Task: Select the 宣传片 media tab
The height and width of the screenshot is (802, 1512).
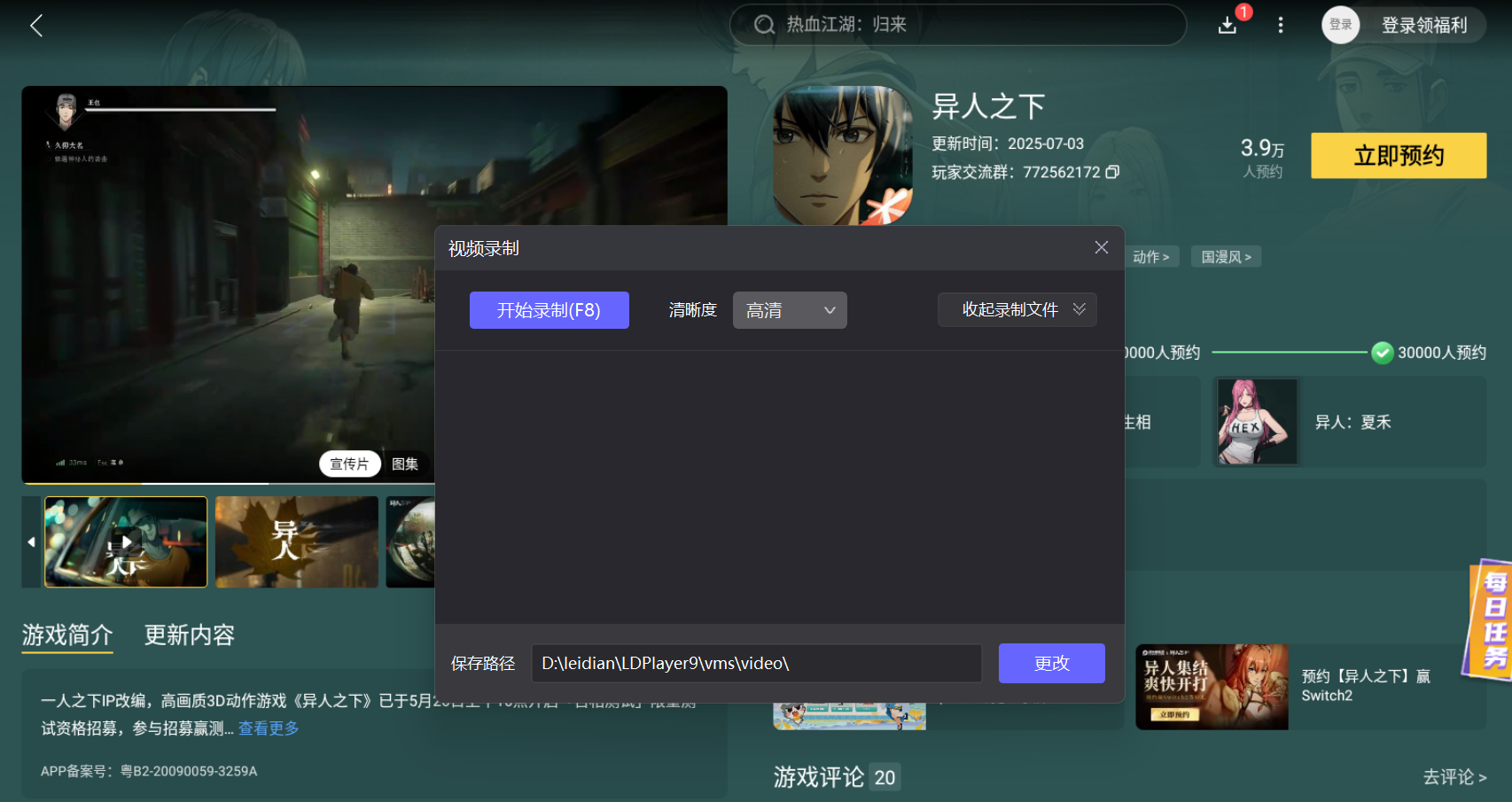Action: tap(350, 463)
